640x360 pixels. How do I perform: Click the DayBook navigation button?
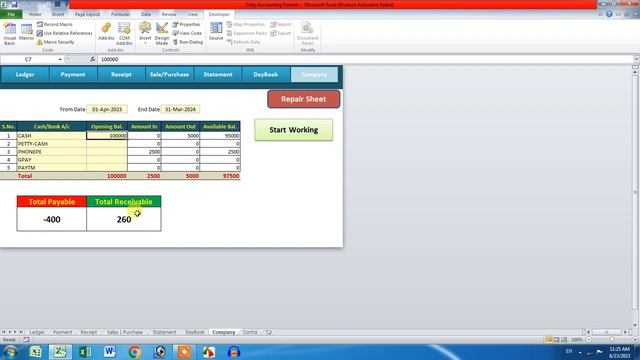266,75
